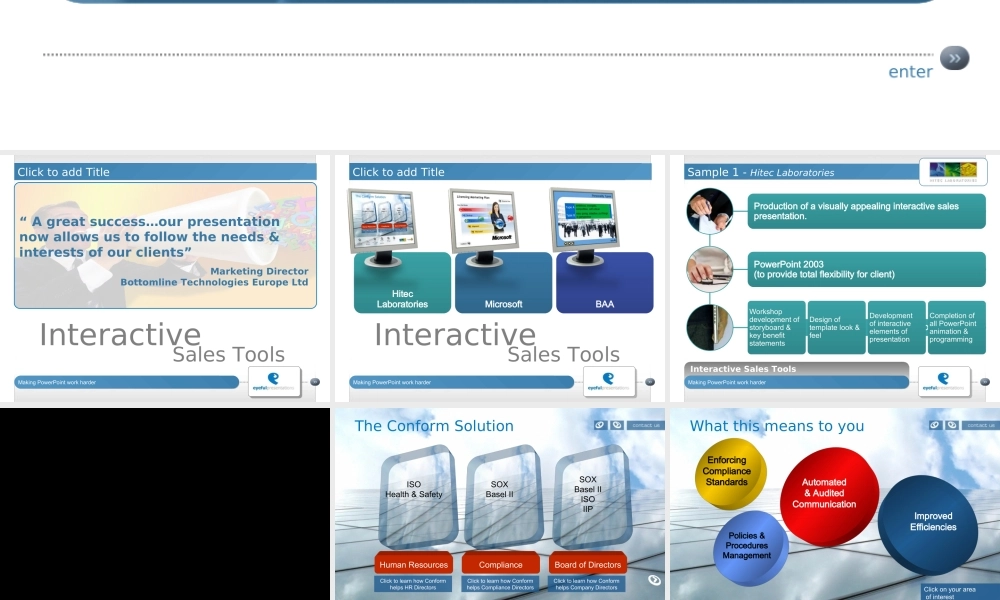Click the SOX Basel II glass panel

pyautogui.click(x=500, y=495)
